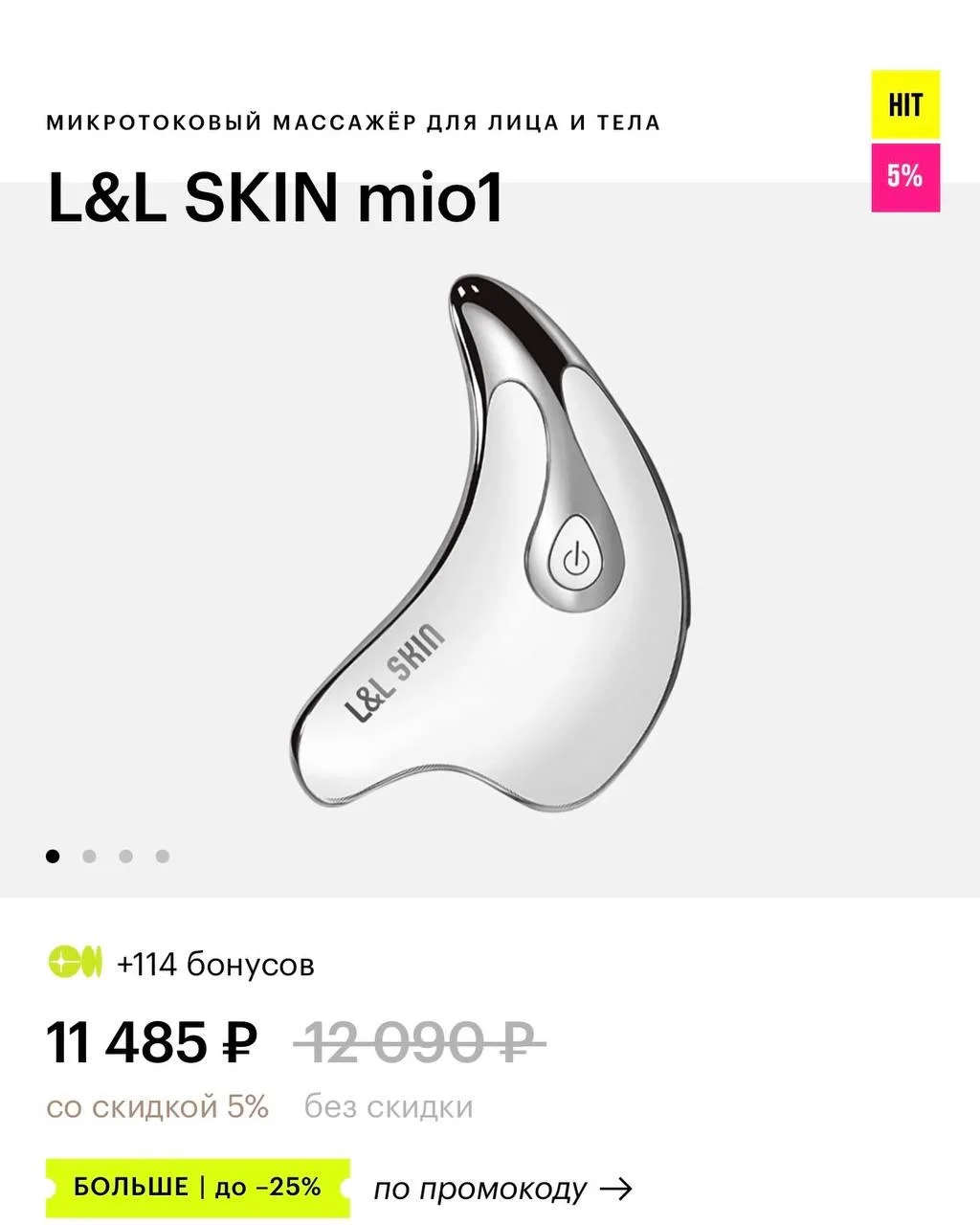Click the yellow HIT badge
980x1225 pixels.
(905, 105)
